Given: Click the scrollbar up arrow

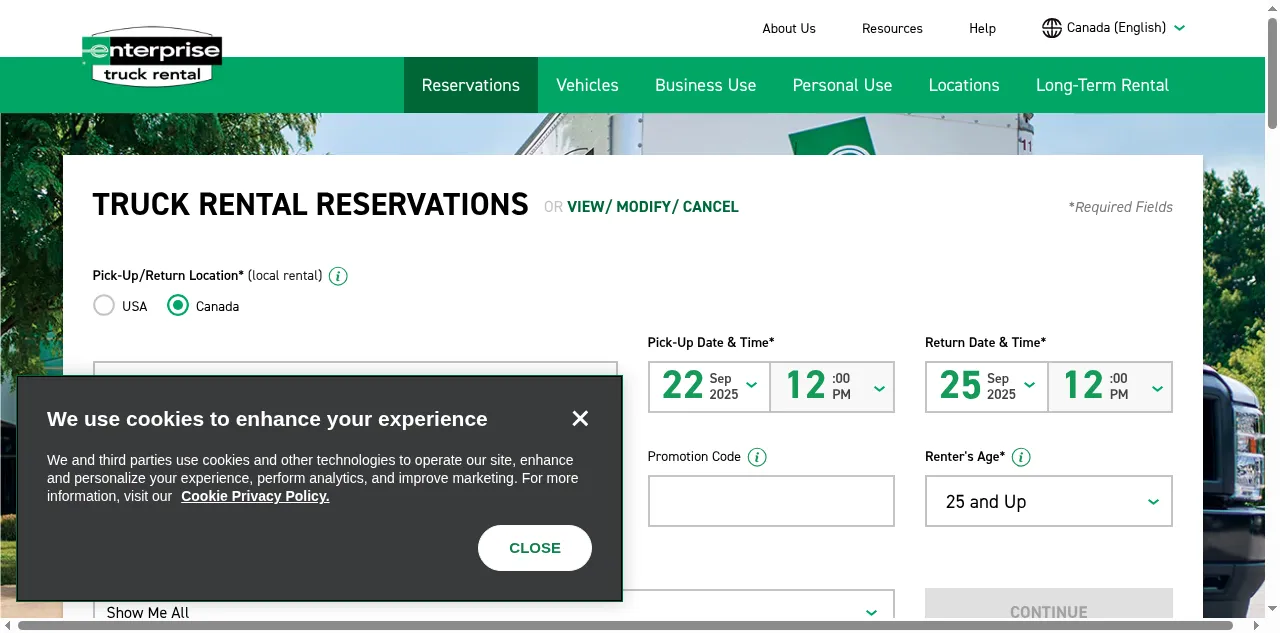Looking at the screenshot, I should point(1272,8).
